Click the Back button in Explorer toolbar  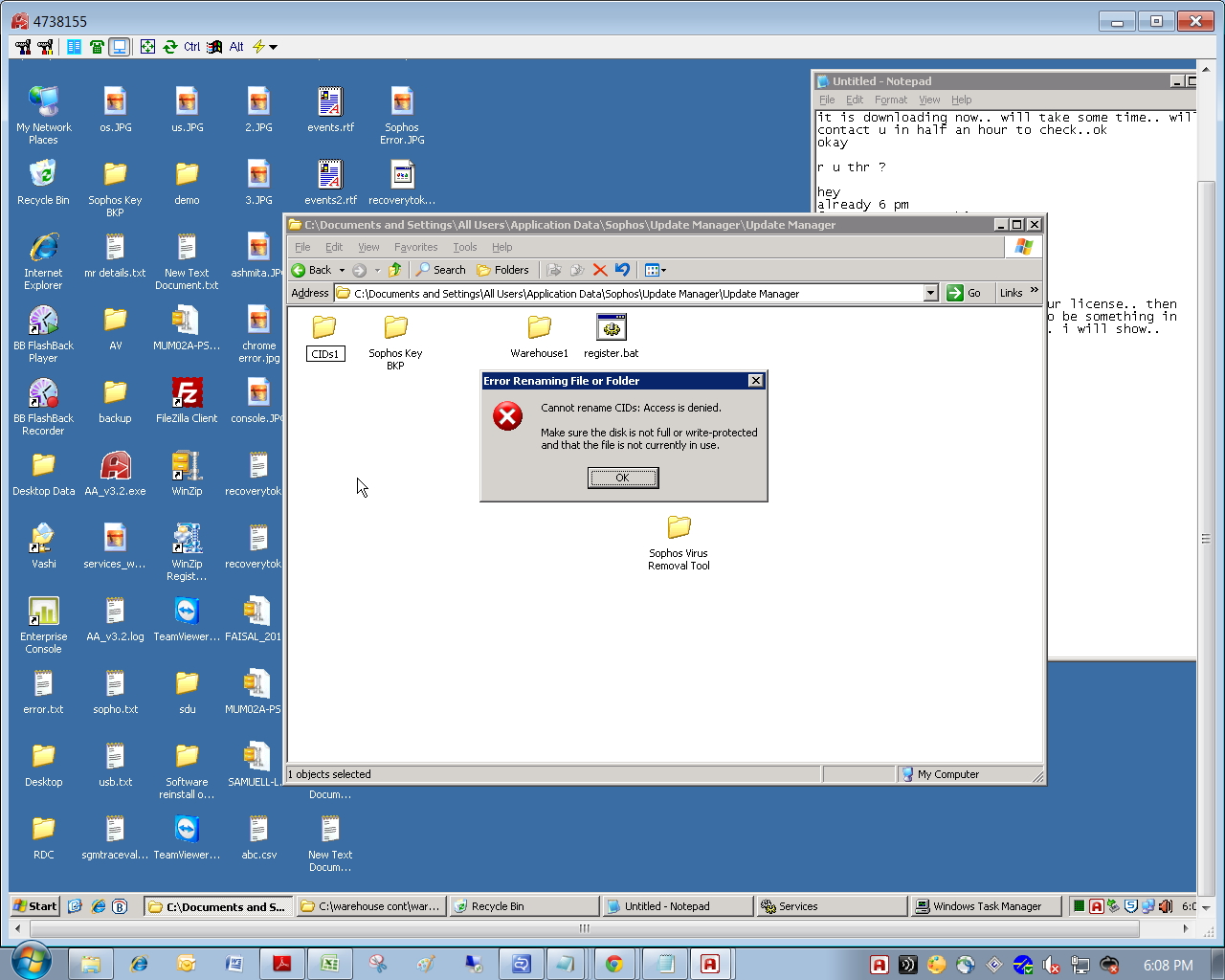tap(312, 270)
